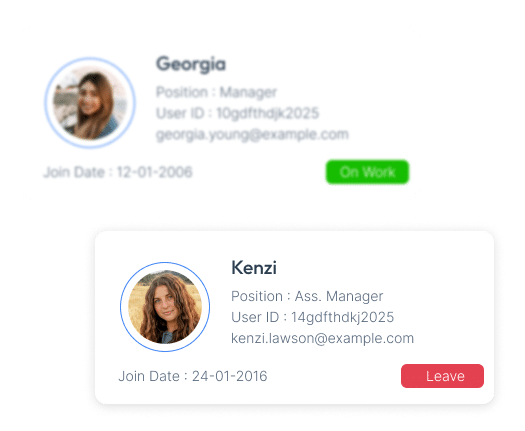This screenshot has width=525, height=431.
Task: Click Georgia's User ID 10gdfthdjk2025
Action: [x=237, y=113]
